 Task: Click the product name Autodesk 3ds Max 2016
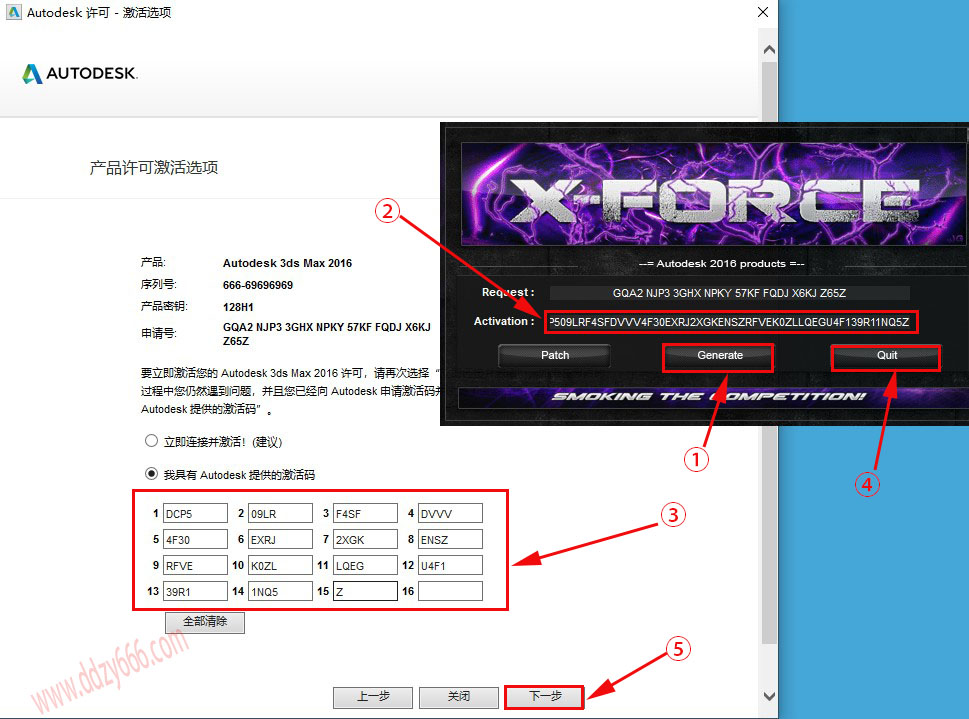click(287, 263)
